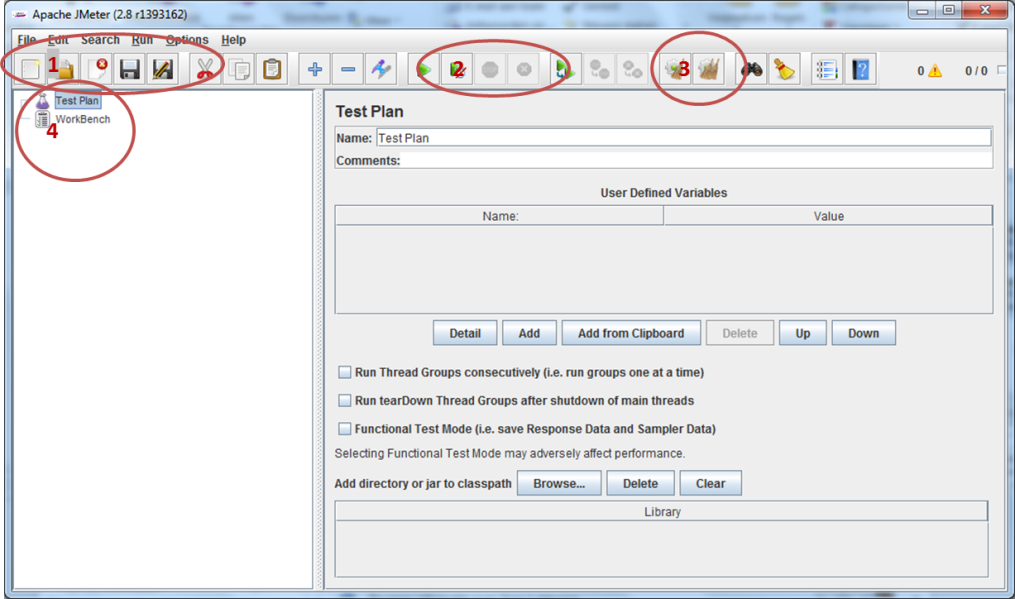
Task: Open the Function Helper dialog icon
Action: coord(827,69)
